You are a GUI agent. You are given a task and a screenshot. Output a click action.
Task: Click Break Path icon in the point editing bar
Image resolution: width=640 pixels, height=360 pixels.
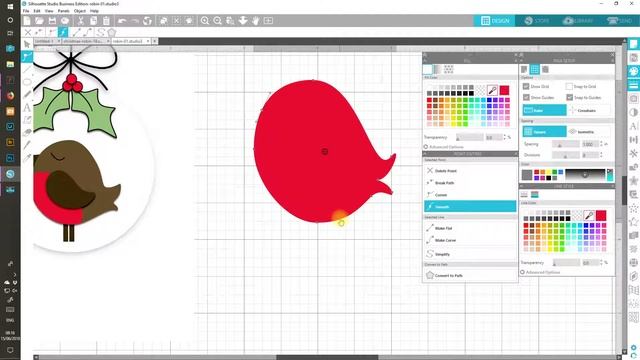tap(39, 32)
